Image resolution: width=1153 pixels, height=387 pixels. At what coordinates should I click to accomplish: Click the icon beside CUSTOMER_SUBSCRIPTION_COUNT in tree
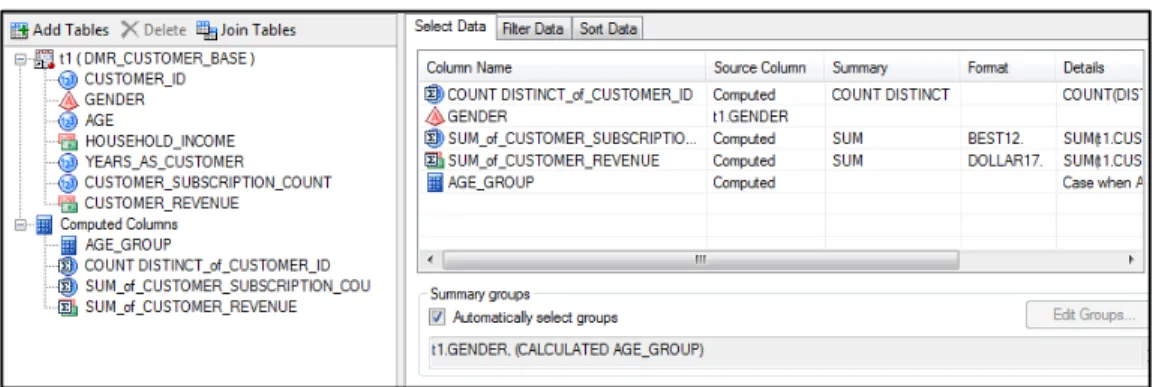pyautogui.click(x=68, y=182)
